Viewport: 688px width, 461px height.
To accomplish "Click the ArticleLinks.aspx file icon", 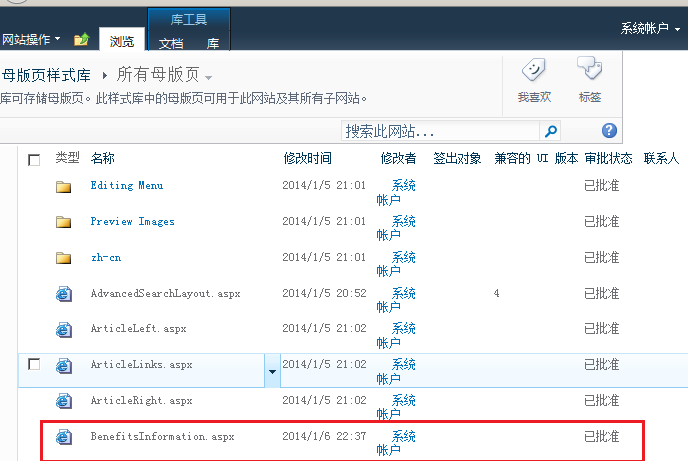I will pyautogui.click(x=64, y=365).
